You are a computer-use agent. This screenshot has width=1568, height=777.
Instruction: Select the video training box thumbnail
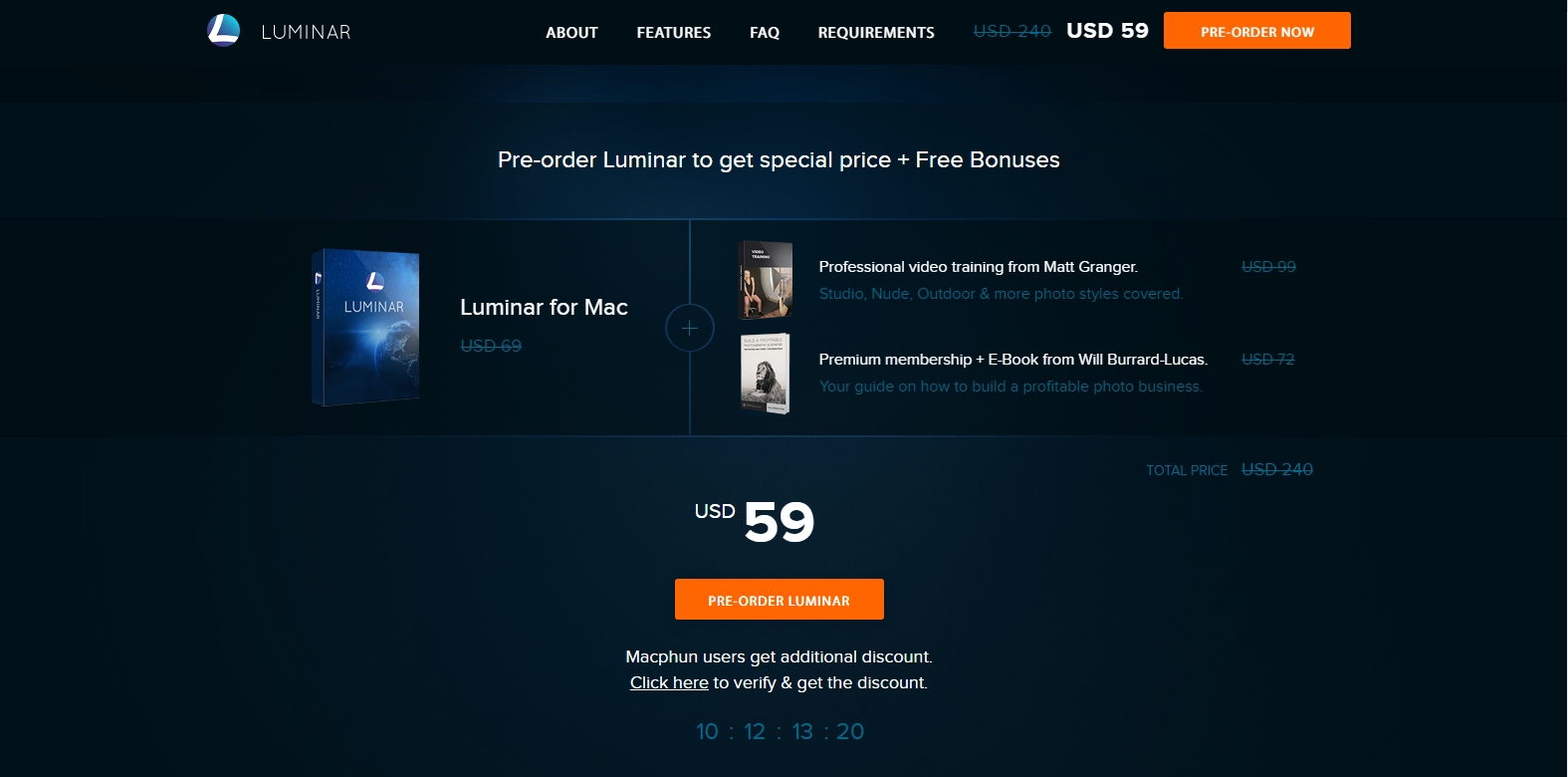point(766,280)
